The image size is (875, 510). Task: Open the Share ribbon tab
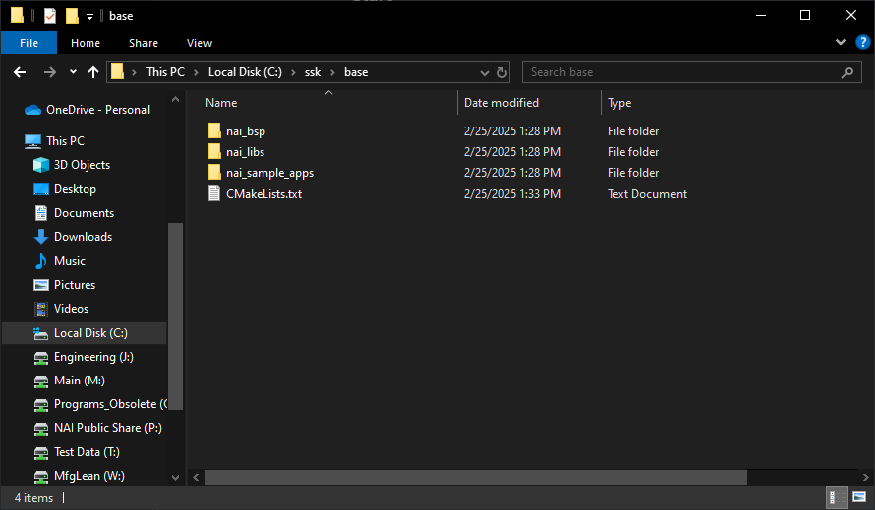pyautogui.click(x=143, y=43)
